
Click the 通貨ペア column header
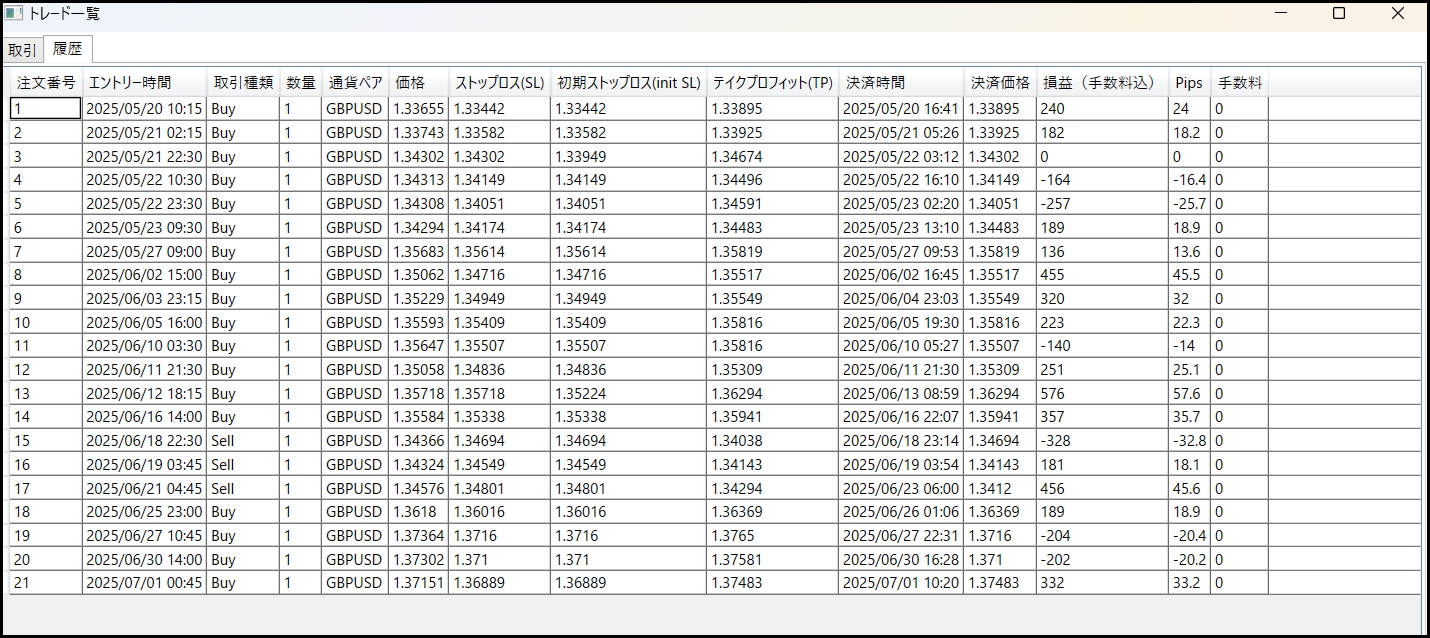(355, 83)
